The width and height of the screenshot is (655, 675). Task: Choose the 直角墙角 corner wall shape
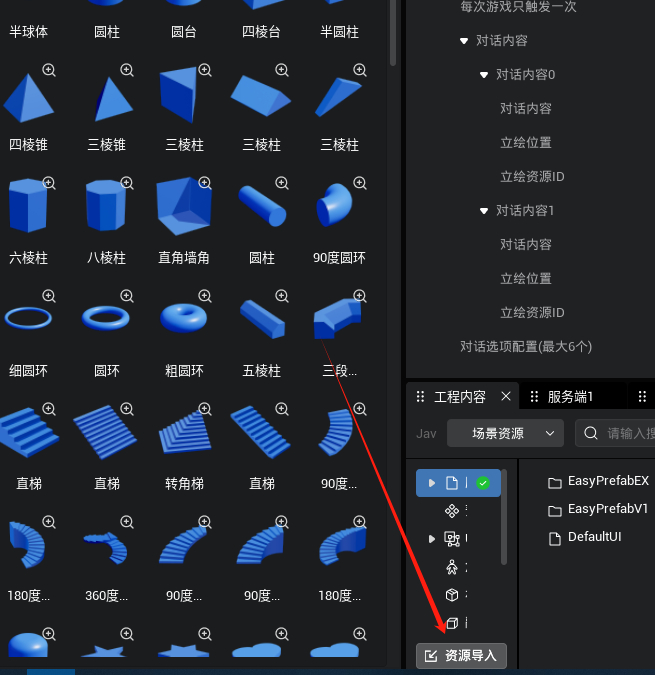pos(184,206)
